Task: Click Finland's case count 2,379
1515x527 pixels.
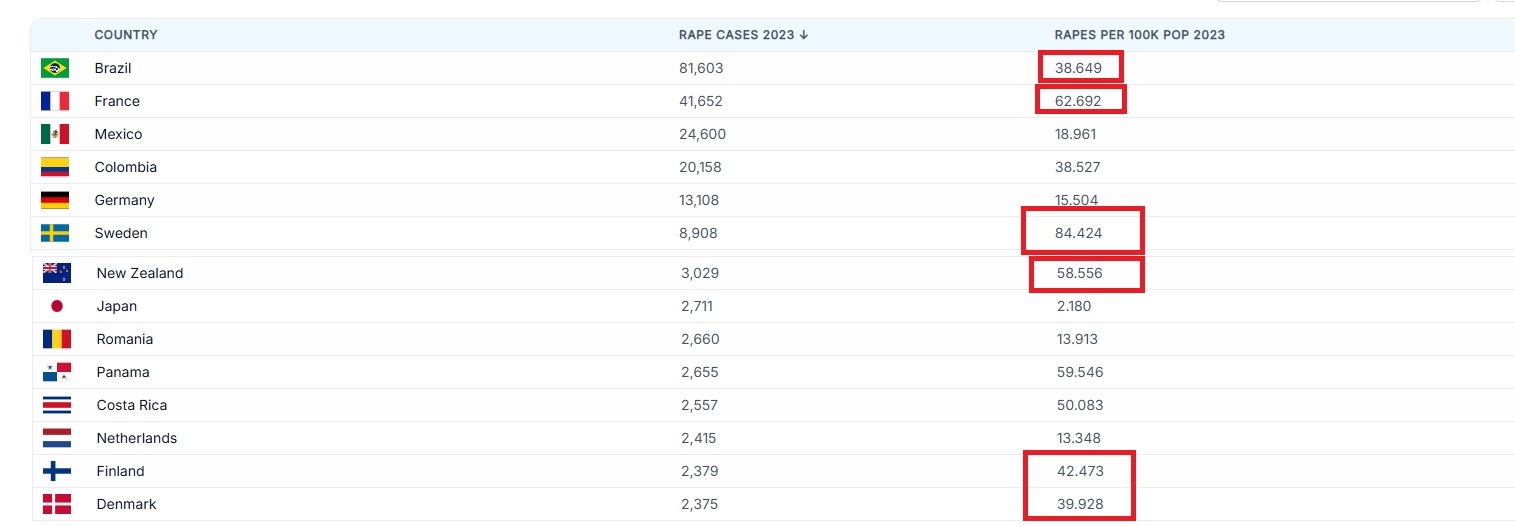Action: pos(699,471)
